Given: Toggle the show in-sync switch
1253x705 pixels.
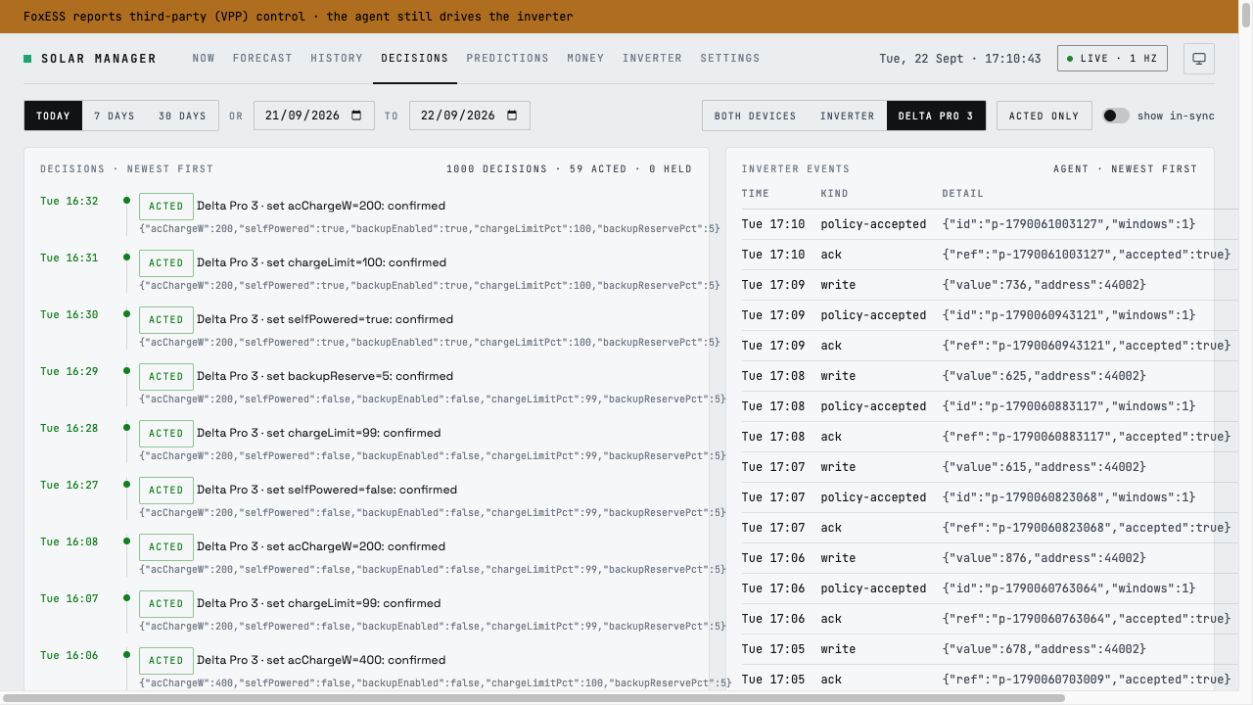Looking at the screenshot, I should [1116, 115].
